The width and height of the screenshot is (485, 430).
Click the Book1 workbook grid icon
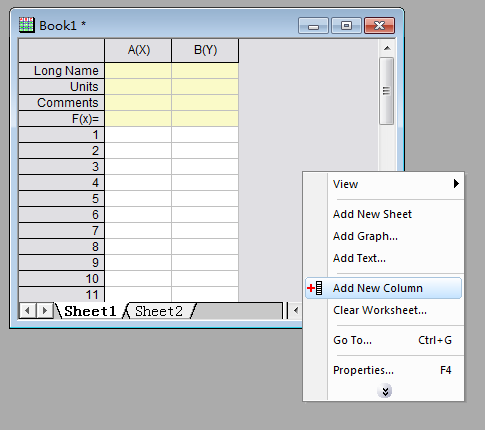click(27, 25)
